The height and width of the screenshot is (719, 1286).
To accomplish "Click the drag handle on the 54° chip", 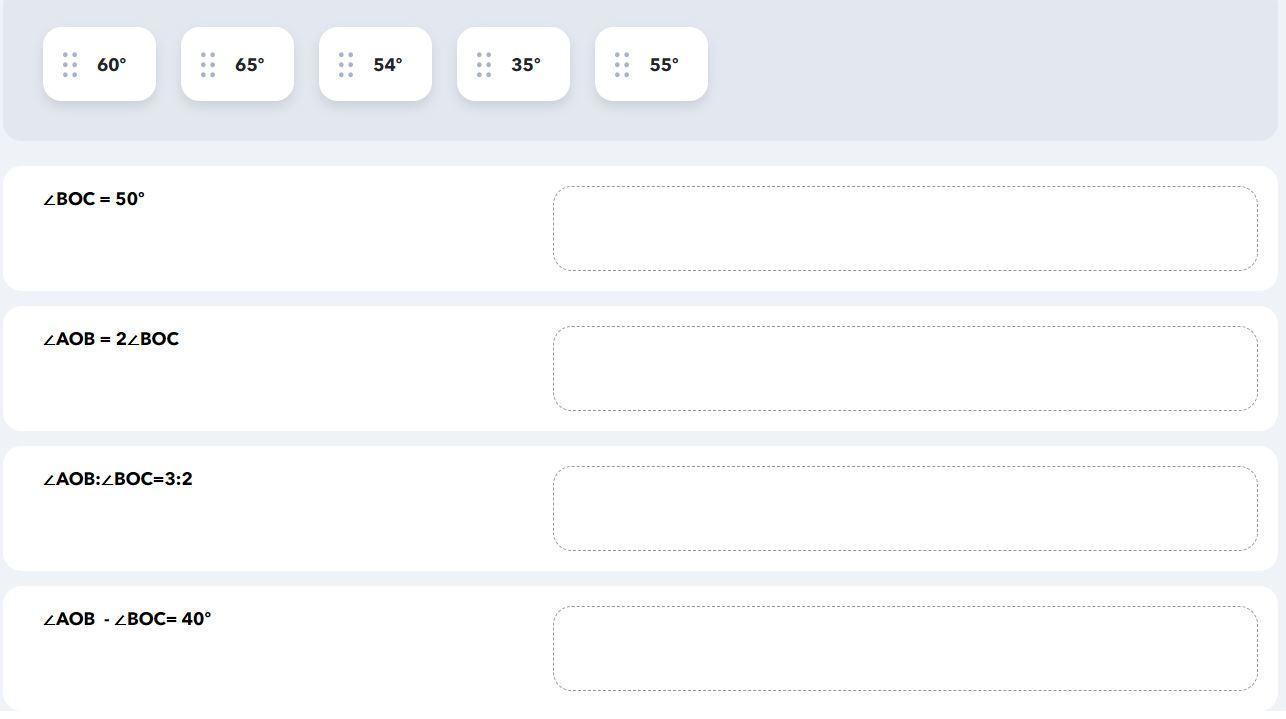I will (x=346, y=65).
